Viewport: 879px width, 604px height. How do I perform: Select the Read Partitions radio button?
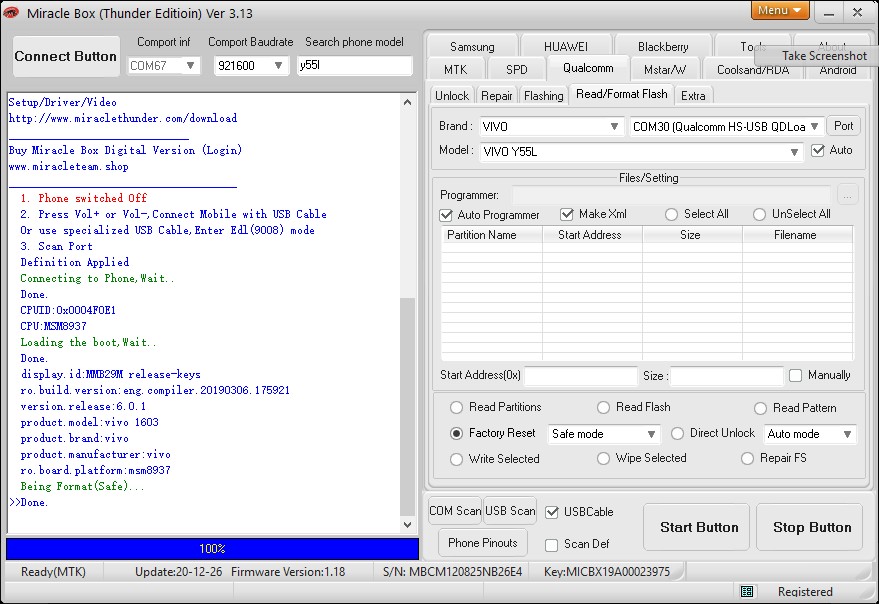pos(456,407)
